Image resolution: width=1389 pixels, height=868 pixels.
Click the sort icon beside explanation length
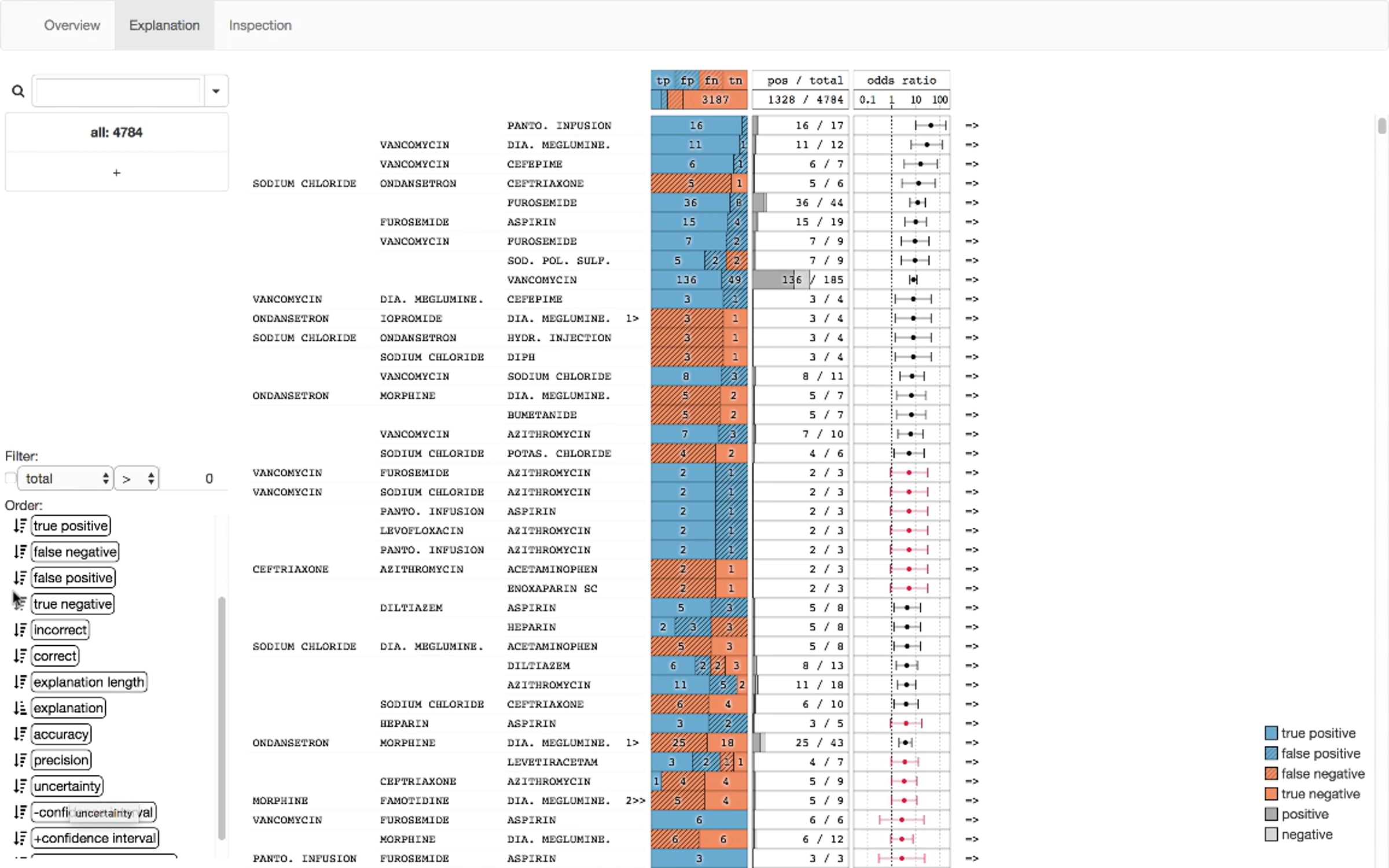[x=20, y=682]
